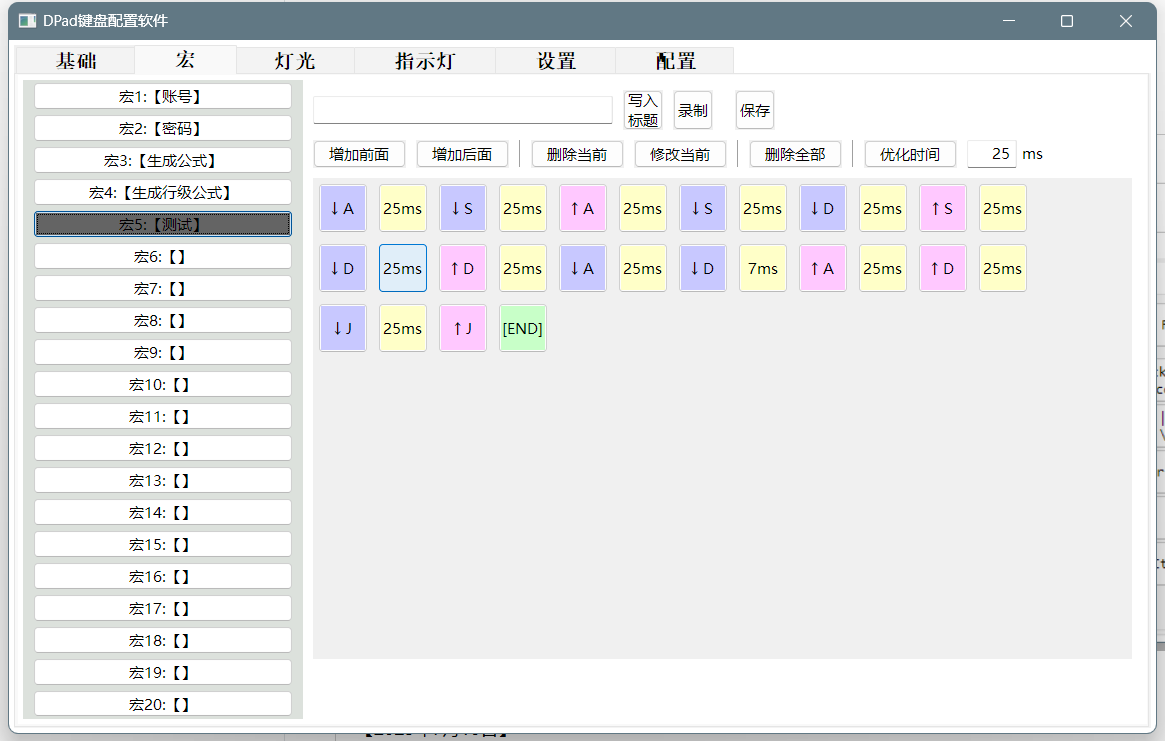Image resolution: width=1165 pixels, height=741 pixels.
Task: Open the 设置 tab
Action: 556,61
